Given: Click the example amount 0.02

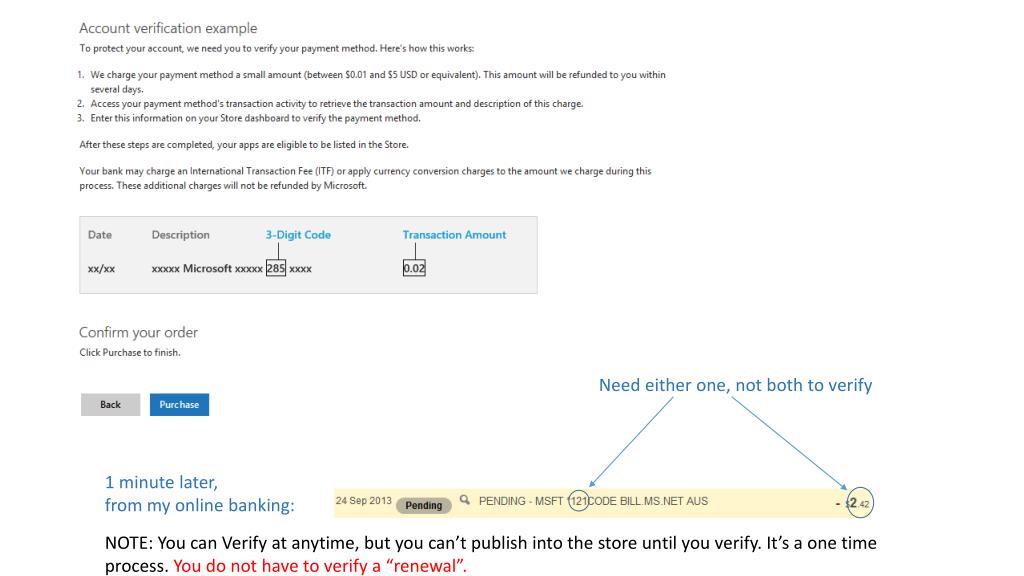Looking at the screenshot, I should pyautogui.click(x=414, y=268).
